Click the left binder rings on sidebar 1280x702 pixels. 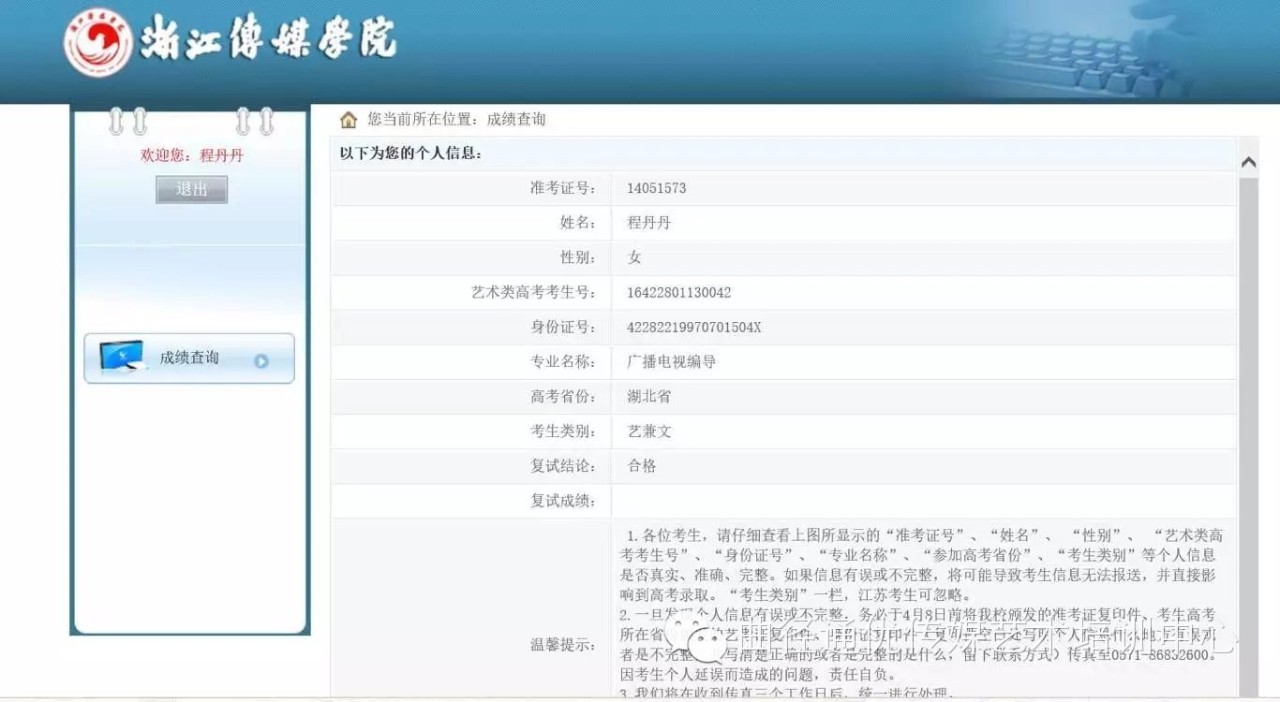pos(127,122)
